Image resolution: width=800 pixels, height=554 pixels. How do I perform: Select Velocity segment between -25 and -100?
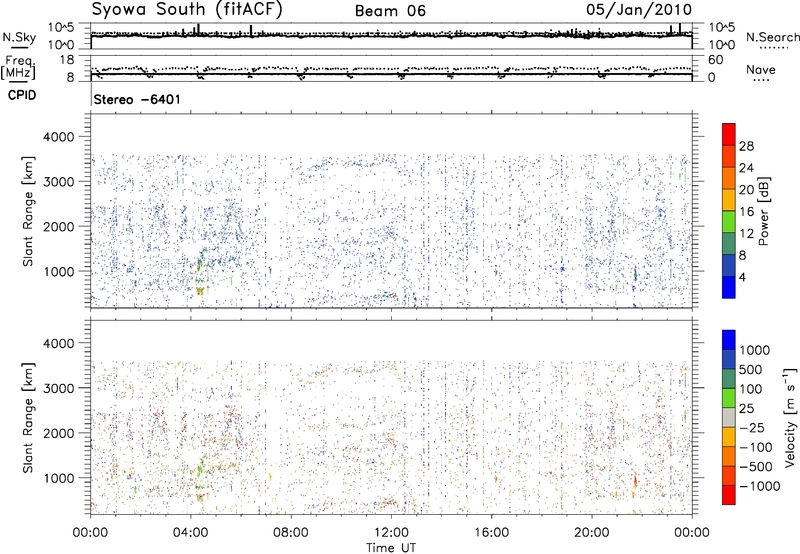[729, 437]
